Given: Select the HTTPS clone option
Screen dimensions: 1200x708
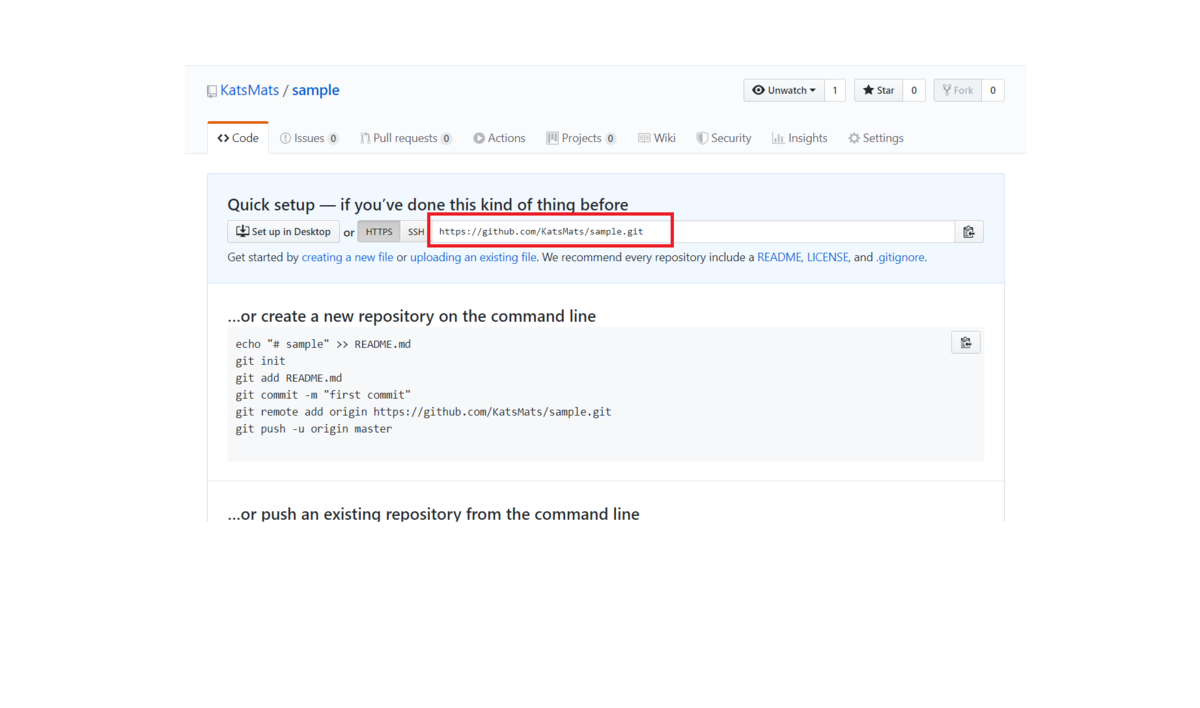Looking at the screenshot, I should pos(379,232).
